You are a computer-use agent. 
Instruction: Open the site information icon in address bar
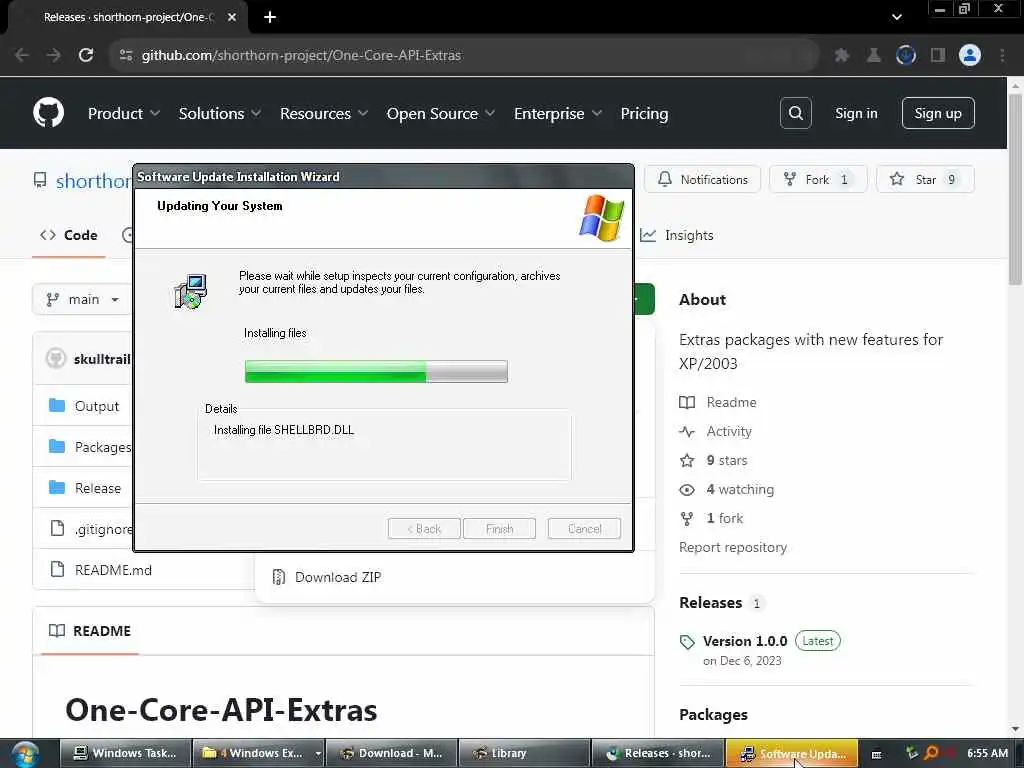pyautogui.click(x=126, y=56)
